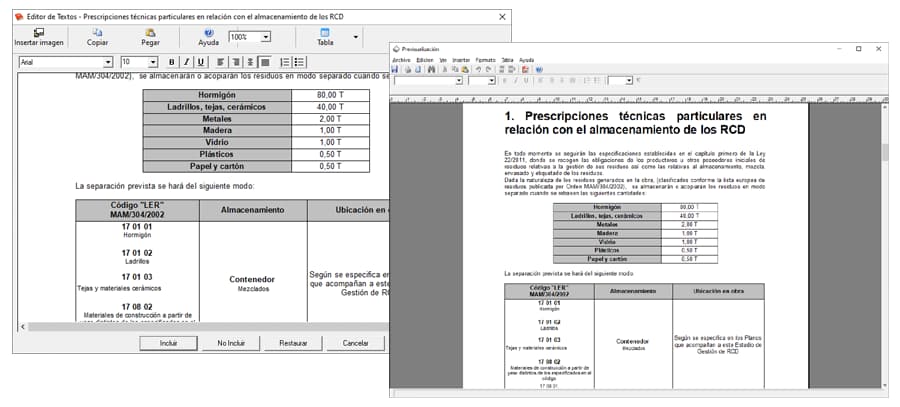Open the font name dropdown in Previsualización

459,81
